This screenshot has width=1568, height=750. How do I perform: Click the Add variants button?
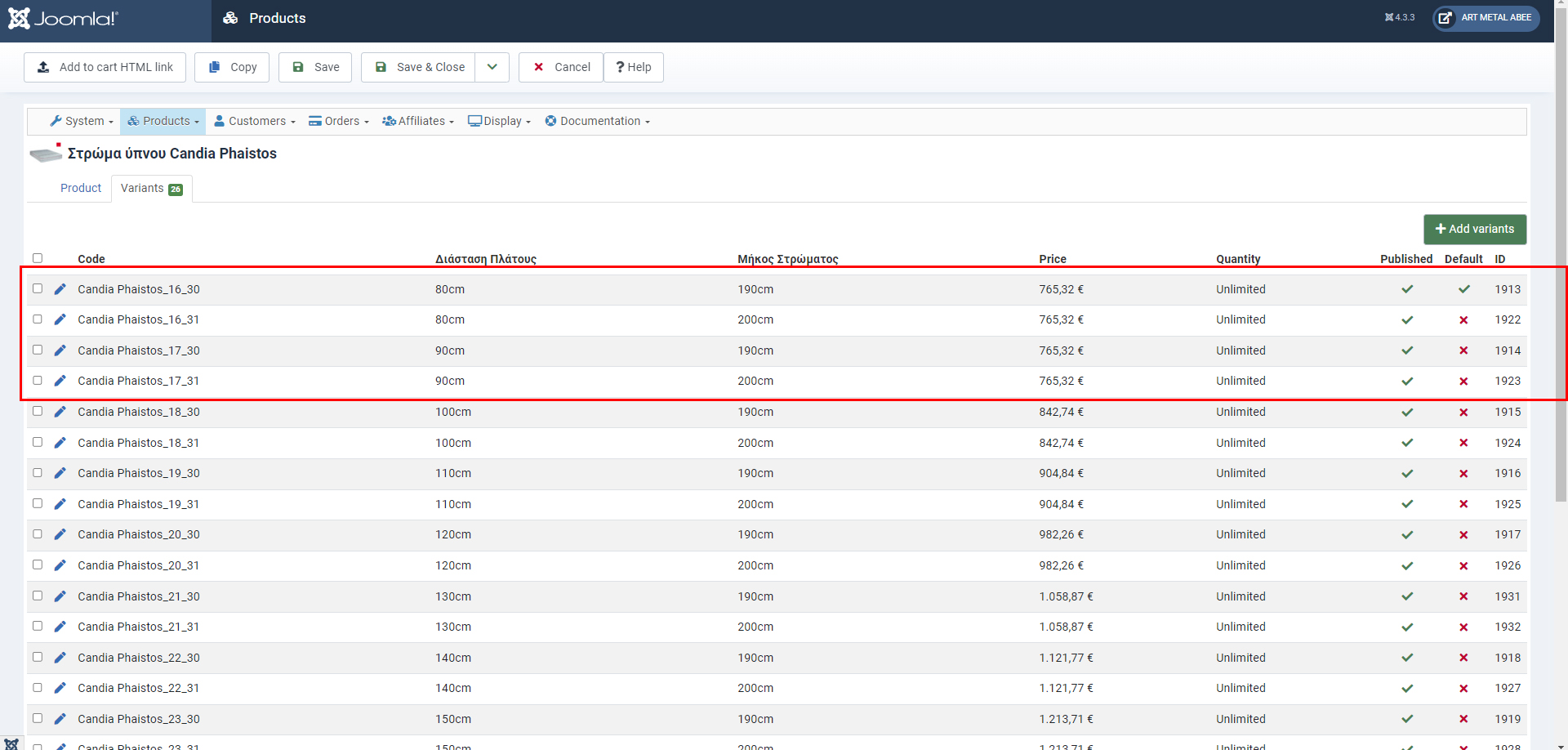coord(1474,229)
